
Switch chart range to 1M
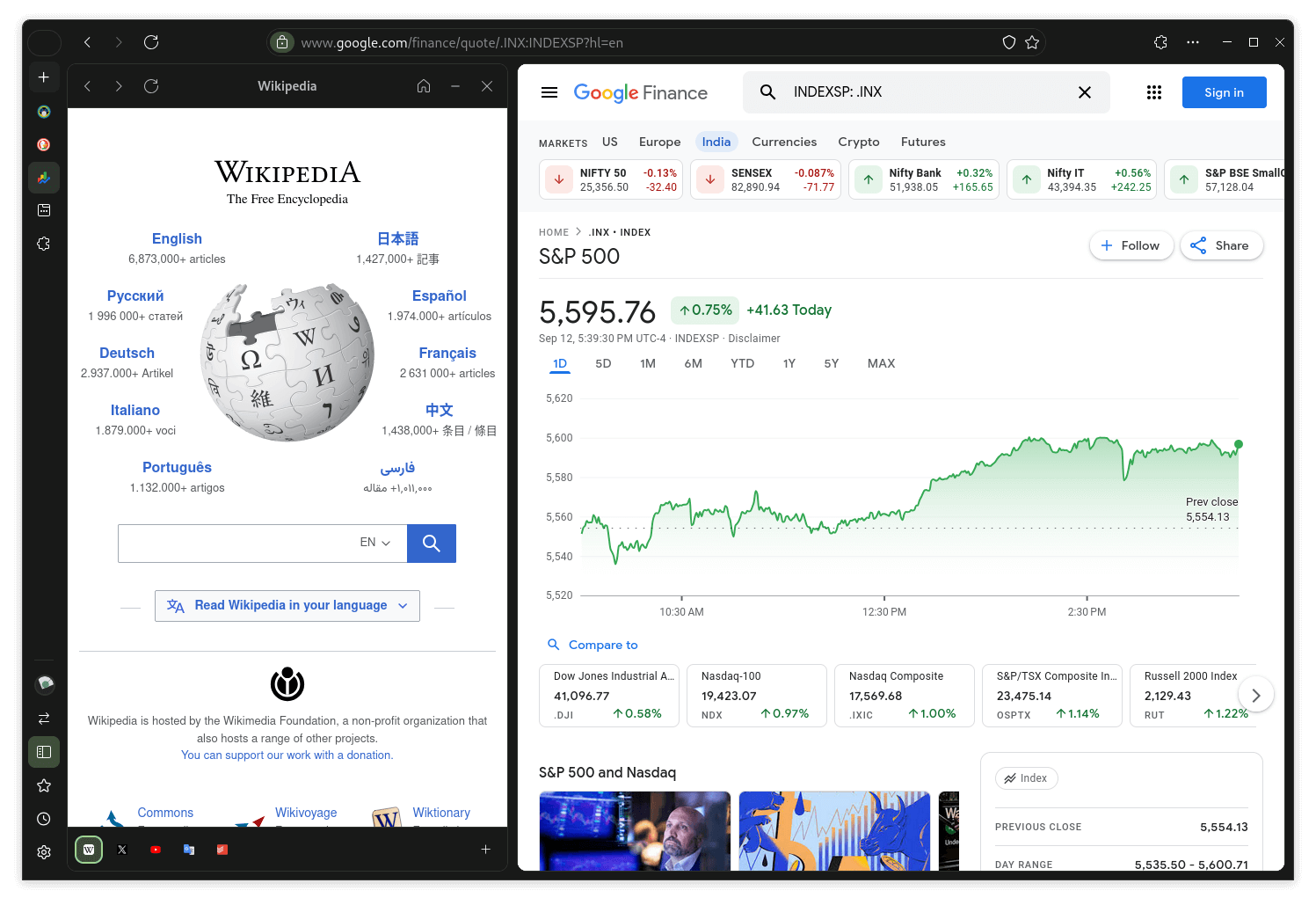[648, 363]
